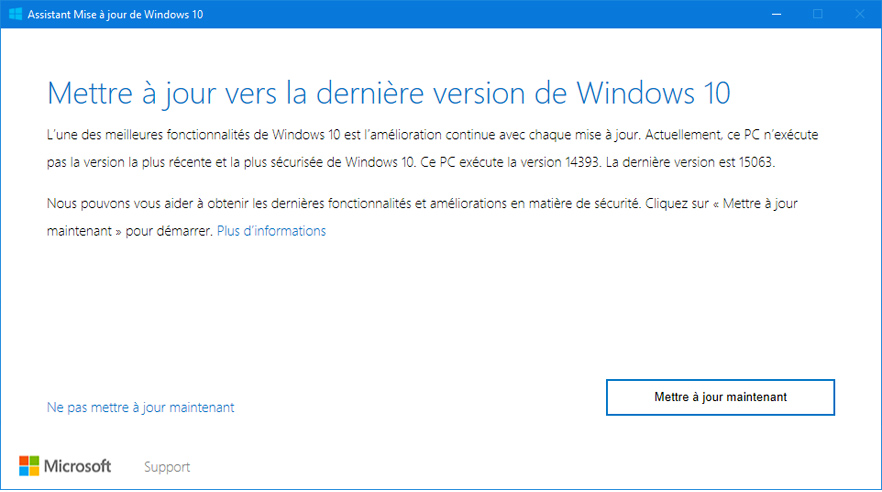
Task: Start update with Mettre à jour maintenant
Action: [720, 398]
